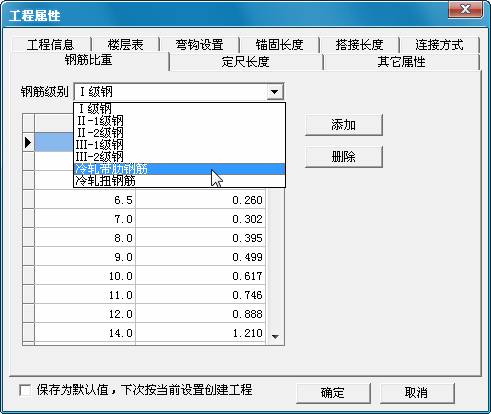The image size is (491, 414).
Task: Select the 连接方式 tab
Action: coord(439,45)
